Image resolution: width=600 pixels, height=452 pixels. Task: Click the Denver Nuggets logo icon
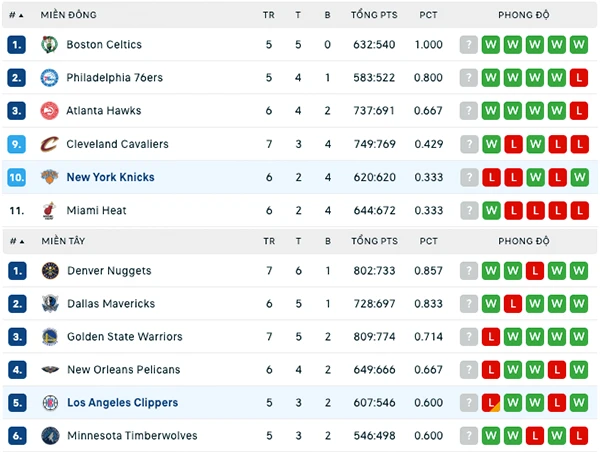[x=50, y=271]
